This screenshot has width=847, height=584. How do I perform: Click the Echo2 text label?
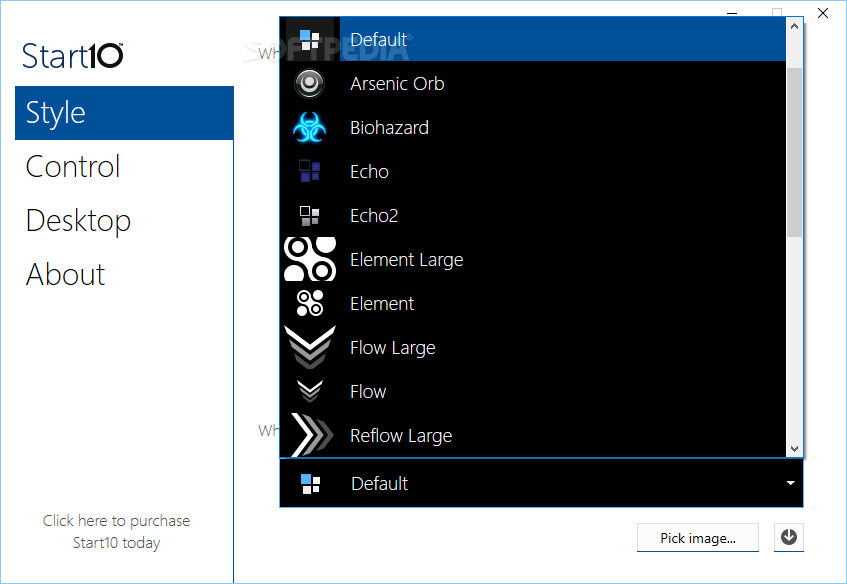click(x=374, y=216)
